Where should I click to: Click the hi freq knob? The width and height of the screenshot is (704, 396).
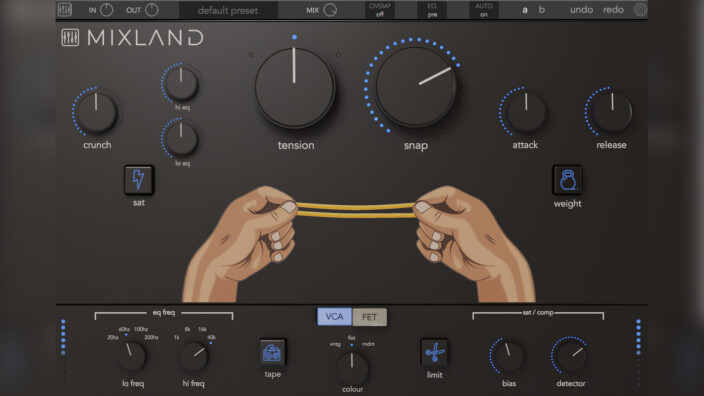point(194,356)
